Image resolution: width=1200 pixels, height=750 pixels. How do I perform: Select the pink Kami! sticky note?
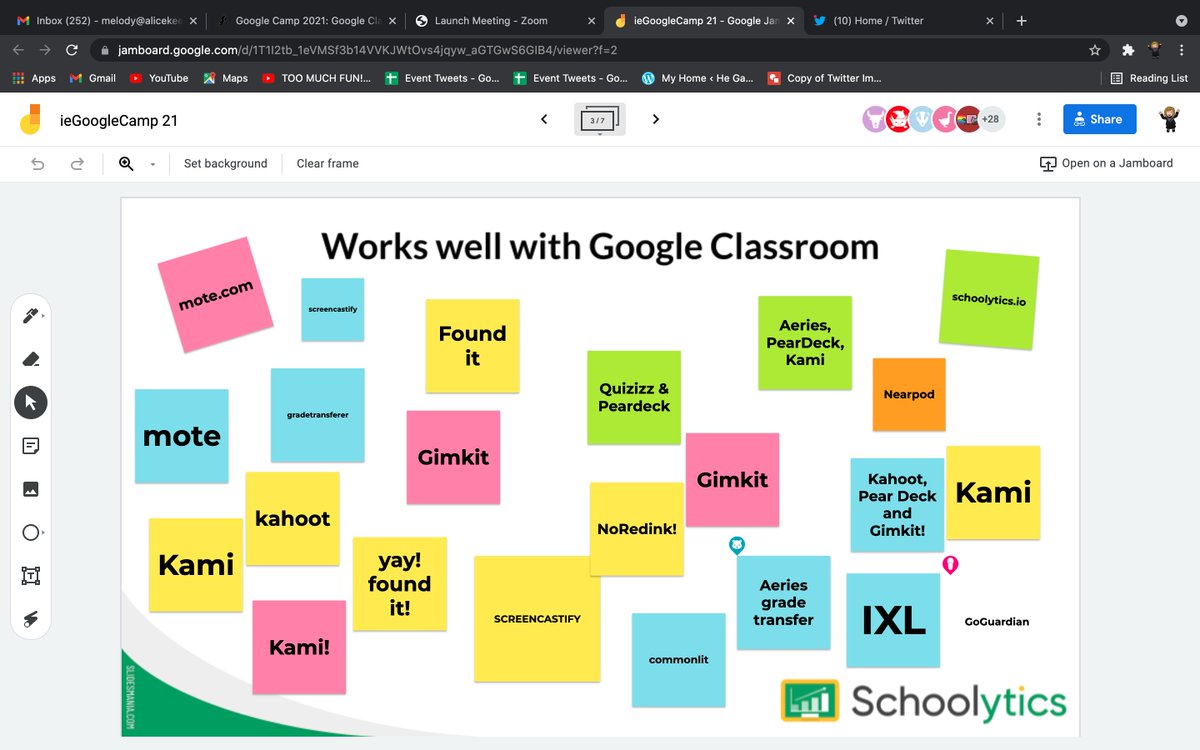click(299, 647)
